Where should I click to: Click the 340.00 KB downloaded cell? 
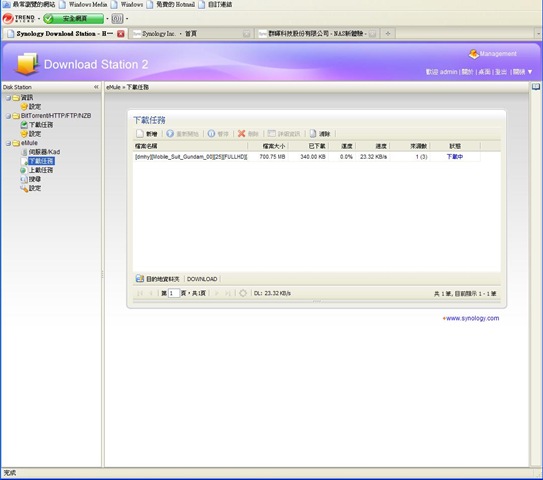[x=313, y=157]
